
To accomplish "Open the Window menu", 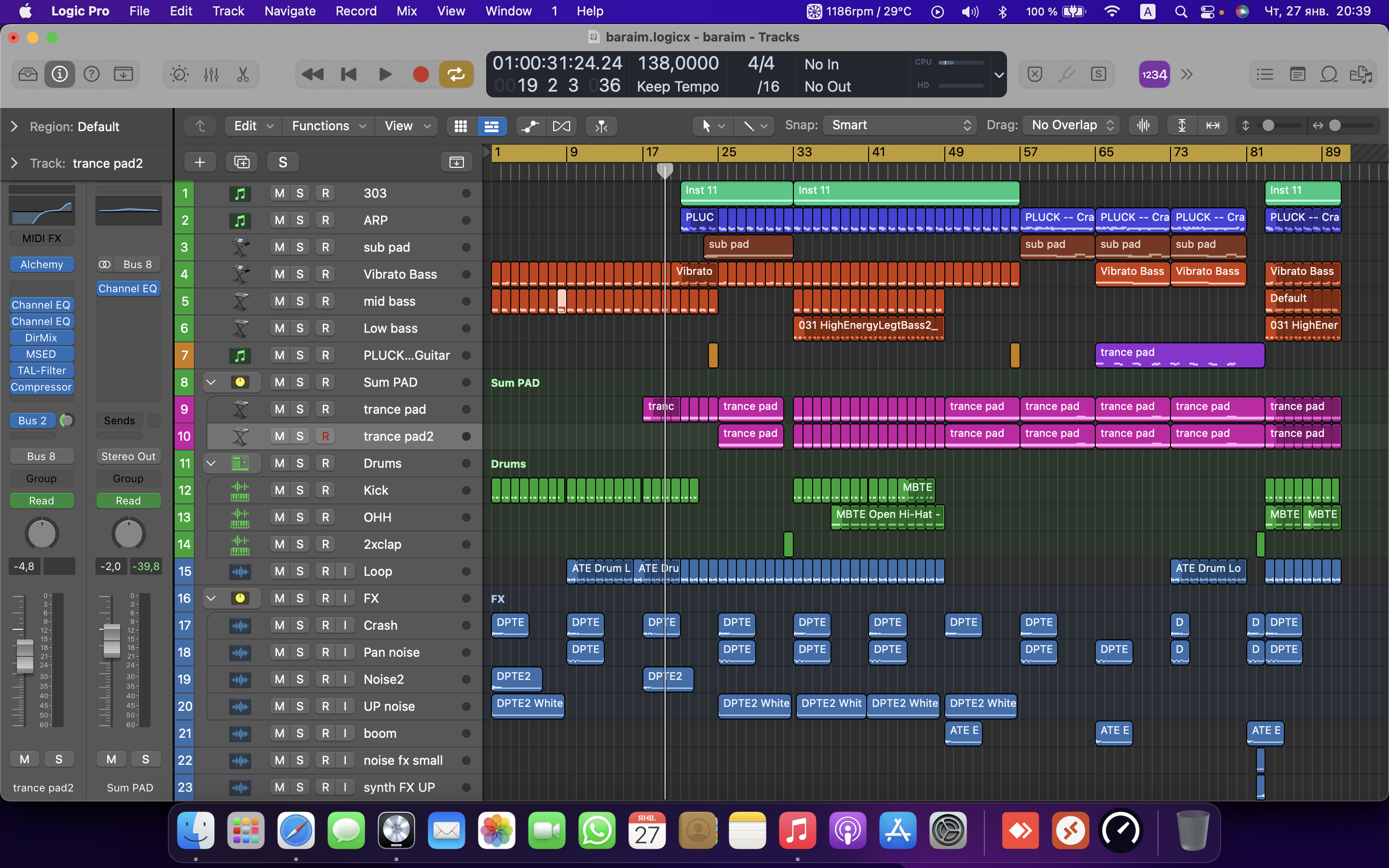I will 508,11.
